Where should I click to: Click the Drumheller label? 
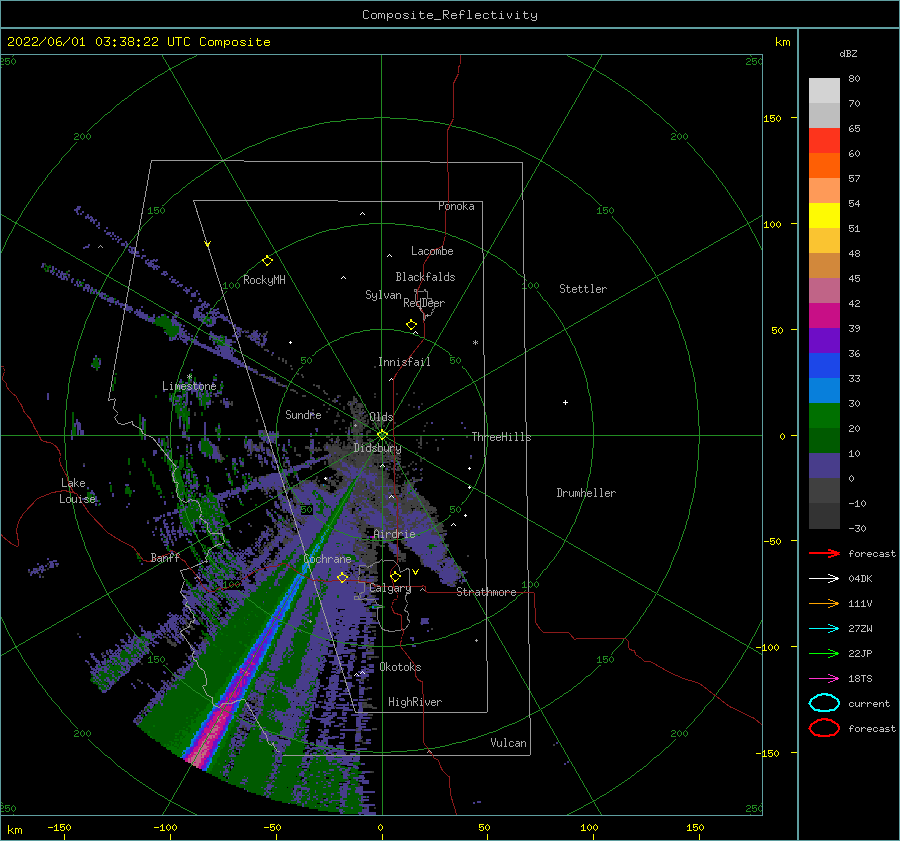(x=586, y=493)
